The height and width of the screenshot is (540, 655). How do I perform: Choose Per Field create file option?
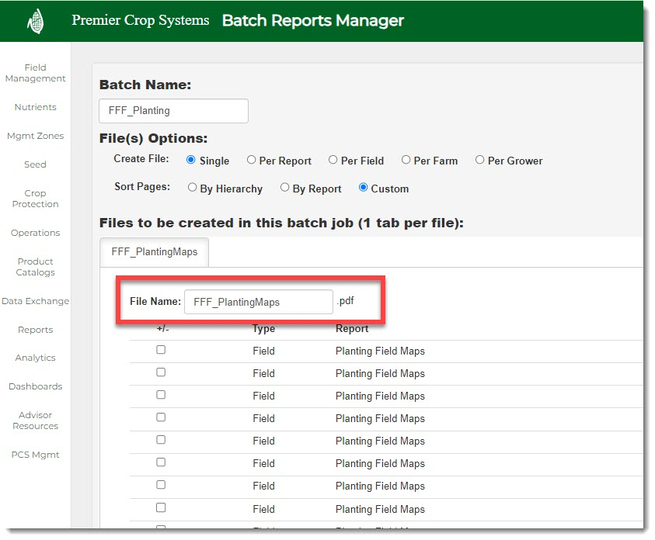pyautogui.click(x=333, y=160)
